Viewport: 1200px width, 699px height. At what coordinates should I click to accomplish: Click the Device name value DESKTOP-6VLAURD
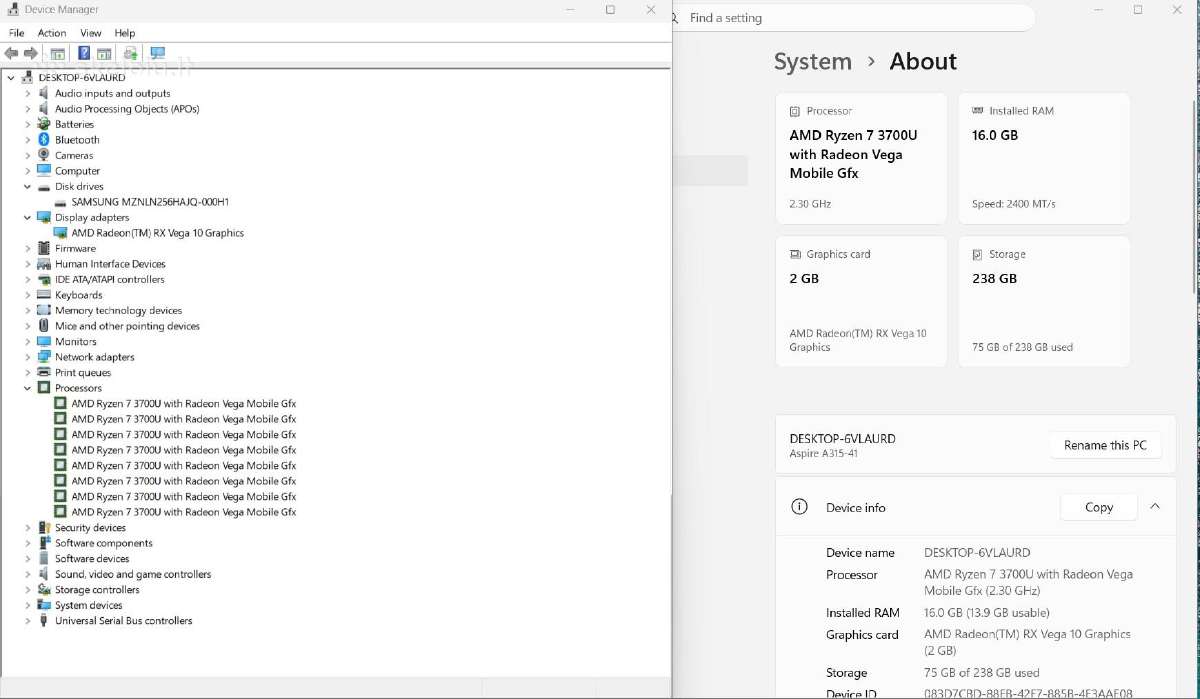click(977, 552)
